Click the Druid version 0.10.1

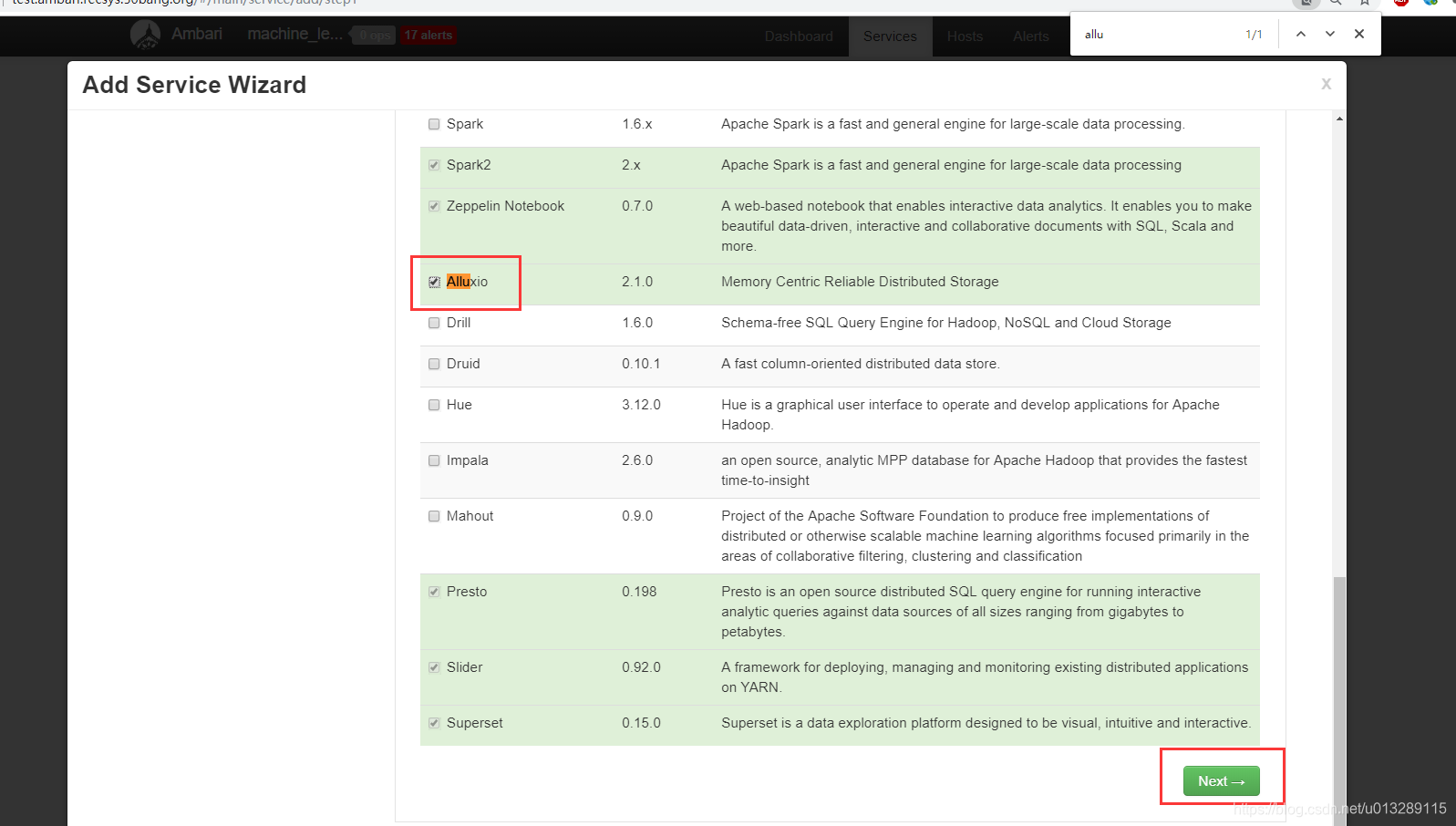pos(641,364)
